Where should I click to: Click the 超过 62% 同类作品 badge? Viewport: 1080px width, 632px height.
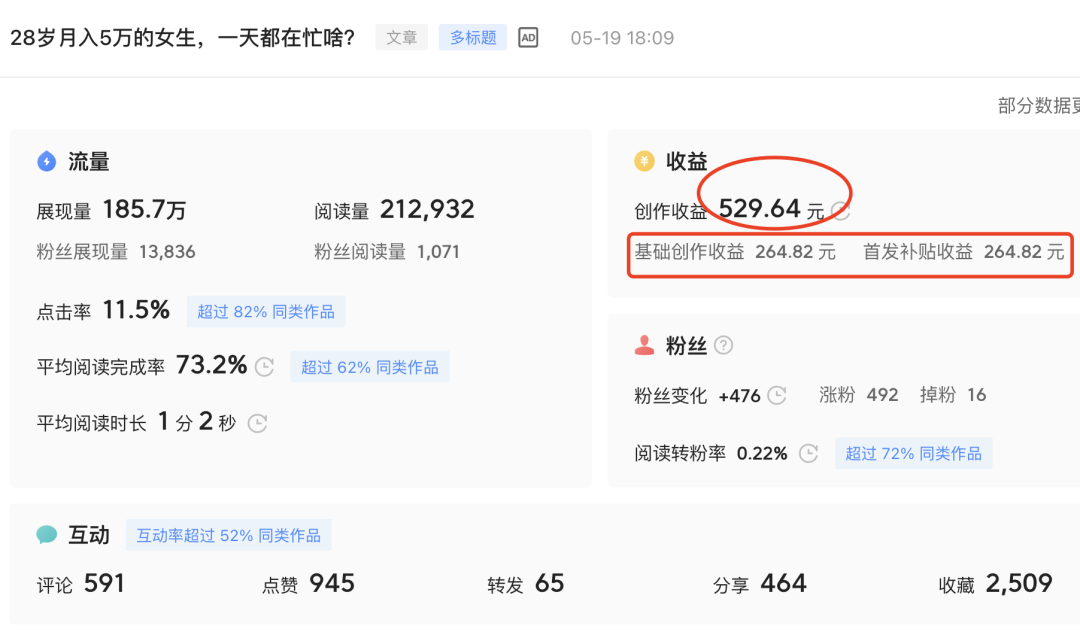(370, 367)
